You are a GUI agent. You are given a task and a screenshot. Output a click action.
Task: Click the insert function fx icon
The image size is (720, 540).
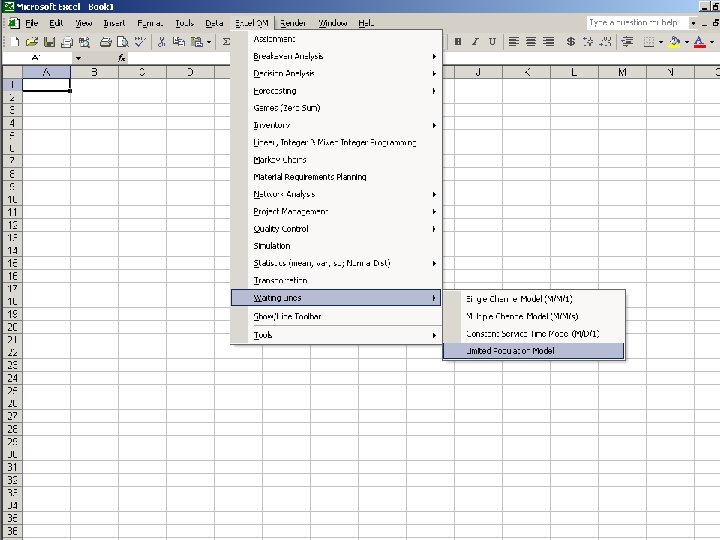(x=121, y=58)
